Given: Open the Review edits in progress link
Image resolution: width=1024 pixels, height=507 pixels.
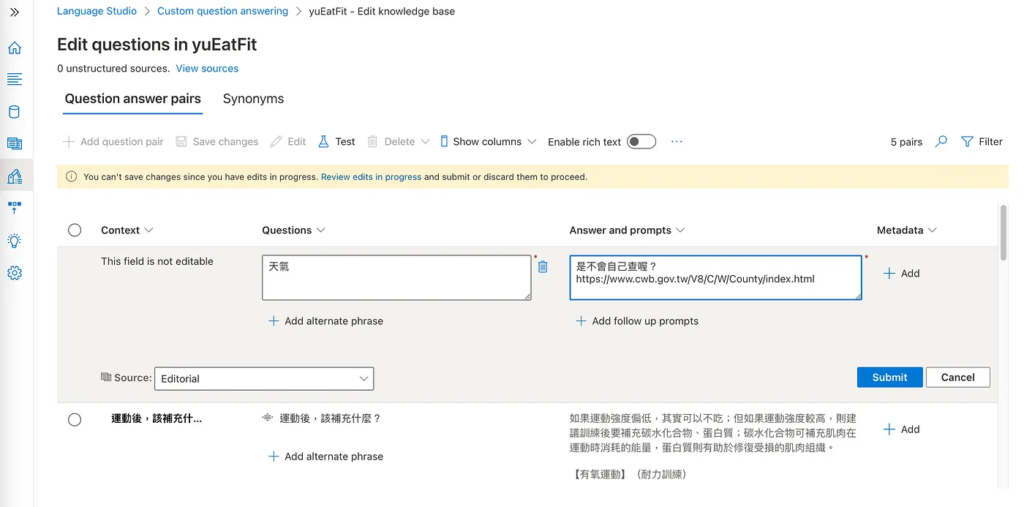Looking at the screenshot, I should click(371, 177).
